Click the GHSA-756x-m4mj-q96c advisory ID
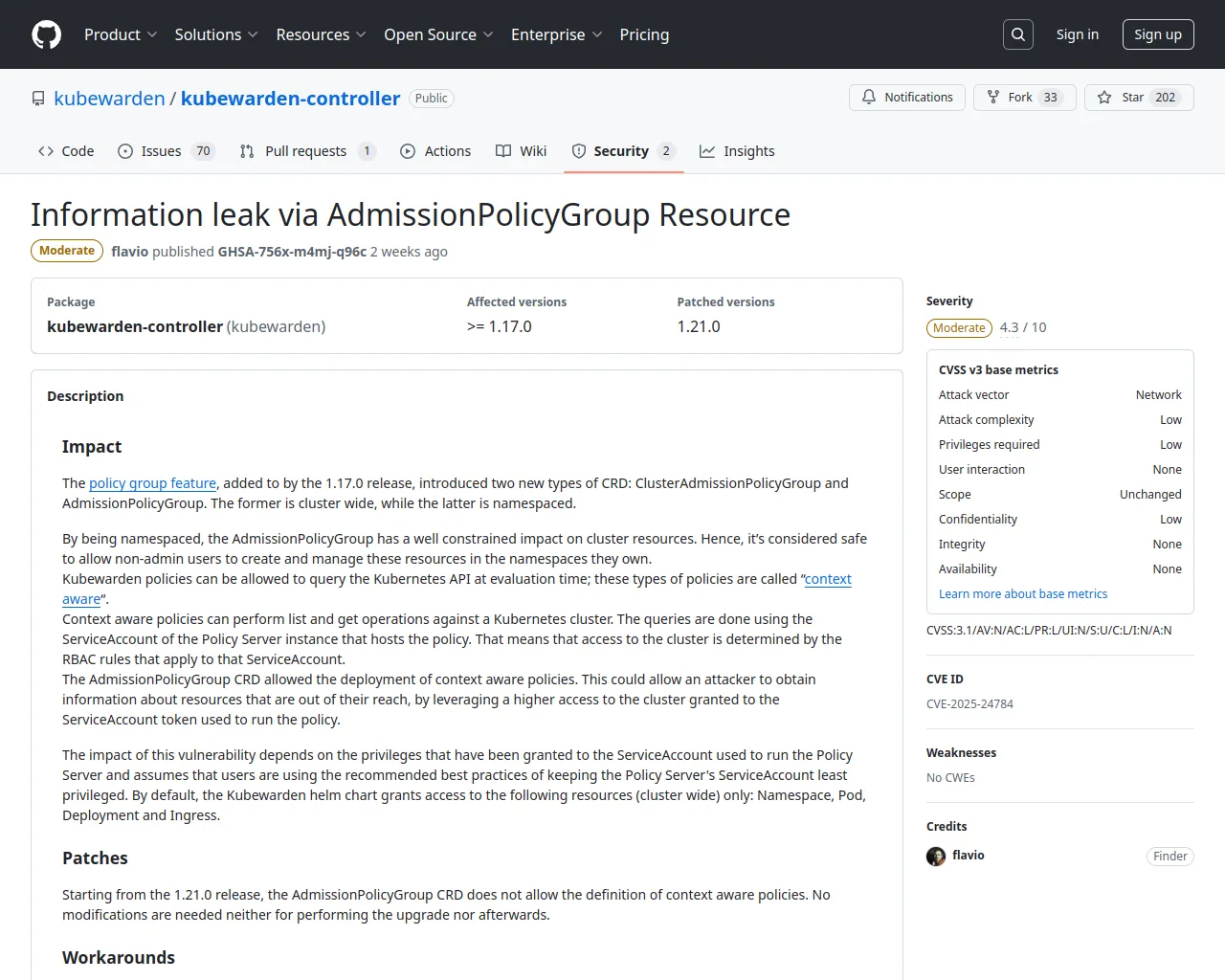 (292, 252)
